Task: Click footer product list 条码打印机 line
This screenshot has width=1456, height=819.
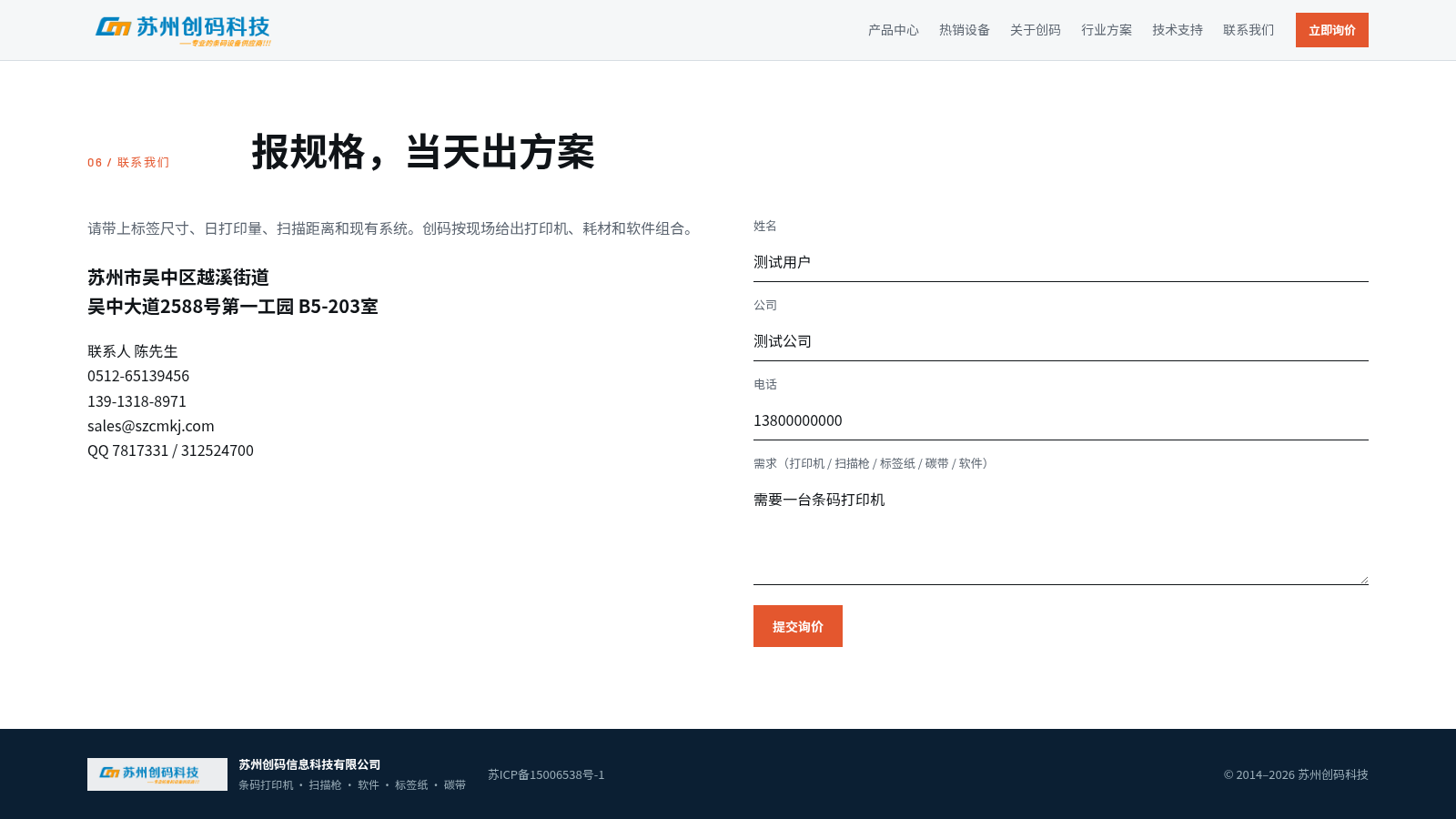Action: [352, 784]
